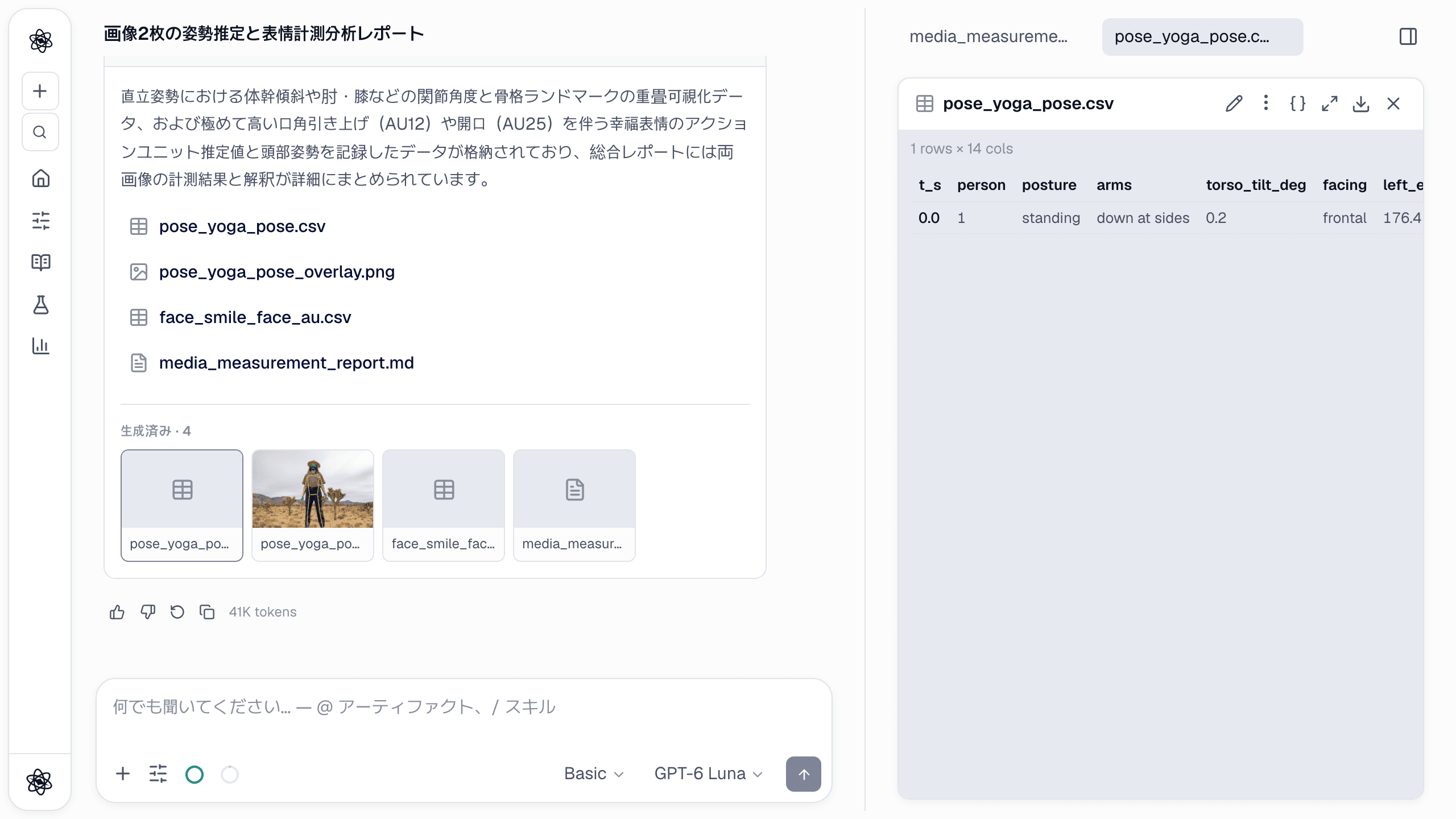1456x819 pixels.
Task: Click the atom logo at top of sidebar
Action: coord(40,40)
